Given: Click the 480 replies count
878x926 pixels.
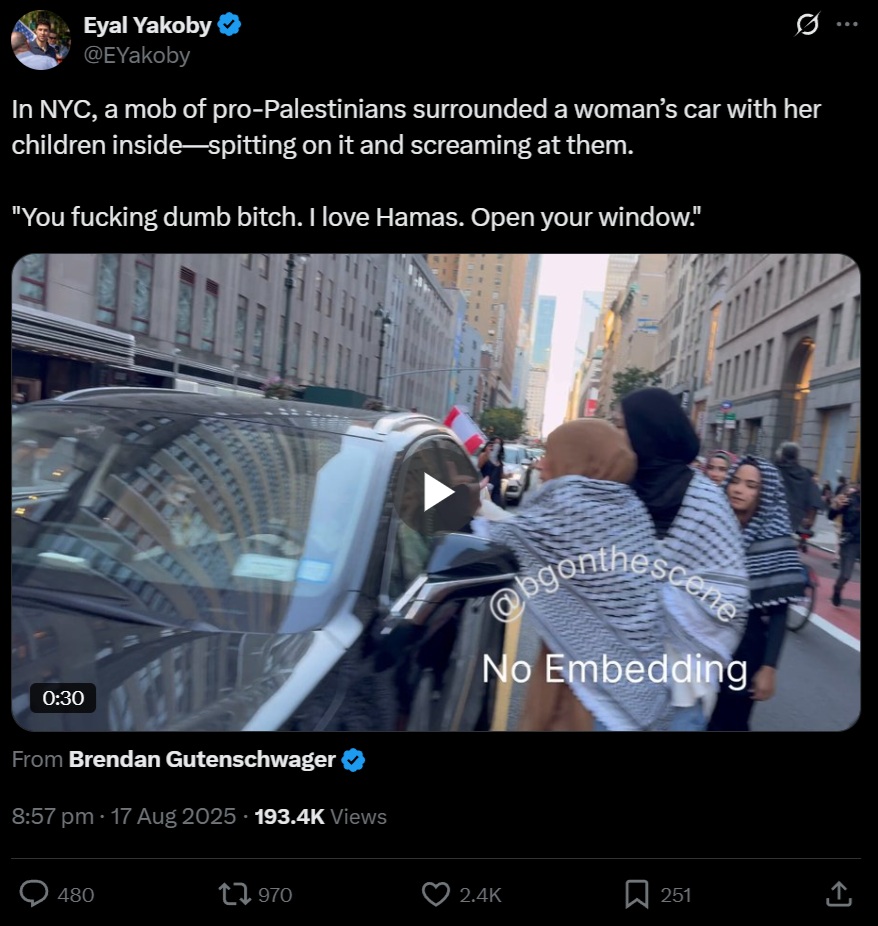Looking at the screenshot, I should coord(76,895).
